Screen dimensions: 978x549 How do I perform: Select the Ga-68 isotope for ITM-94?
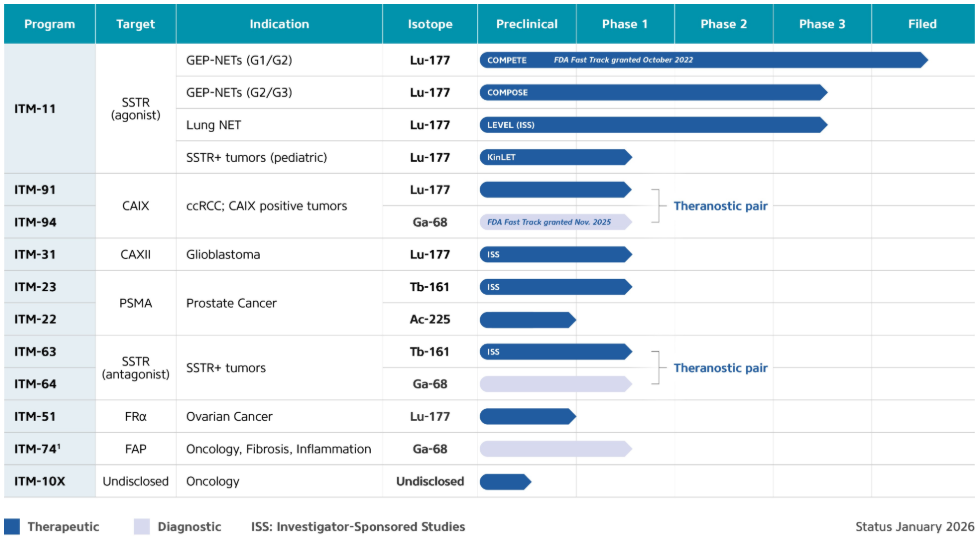tap(430, 222)
